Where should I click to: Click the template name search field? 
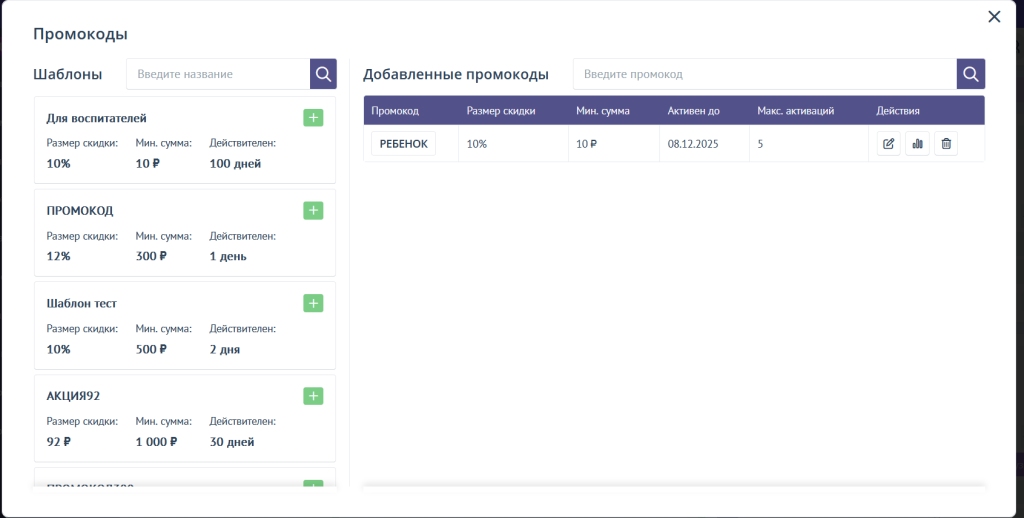click(218, 74)
